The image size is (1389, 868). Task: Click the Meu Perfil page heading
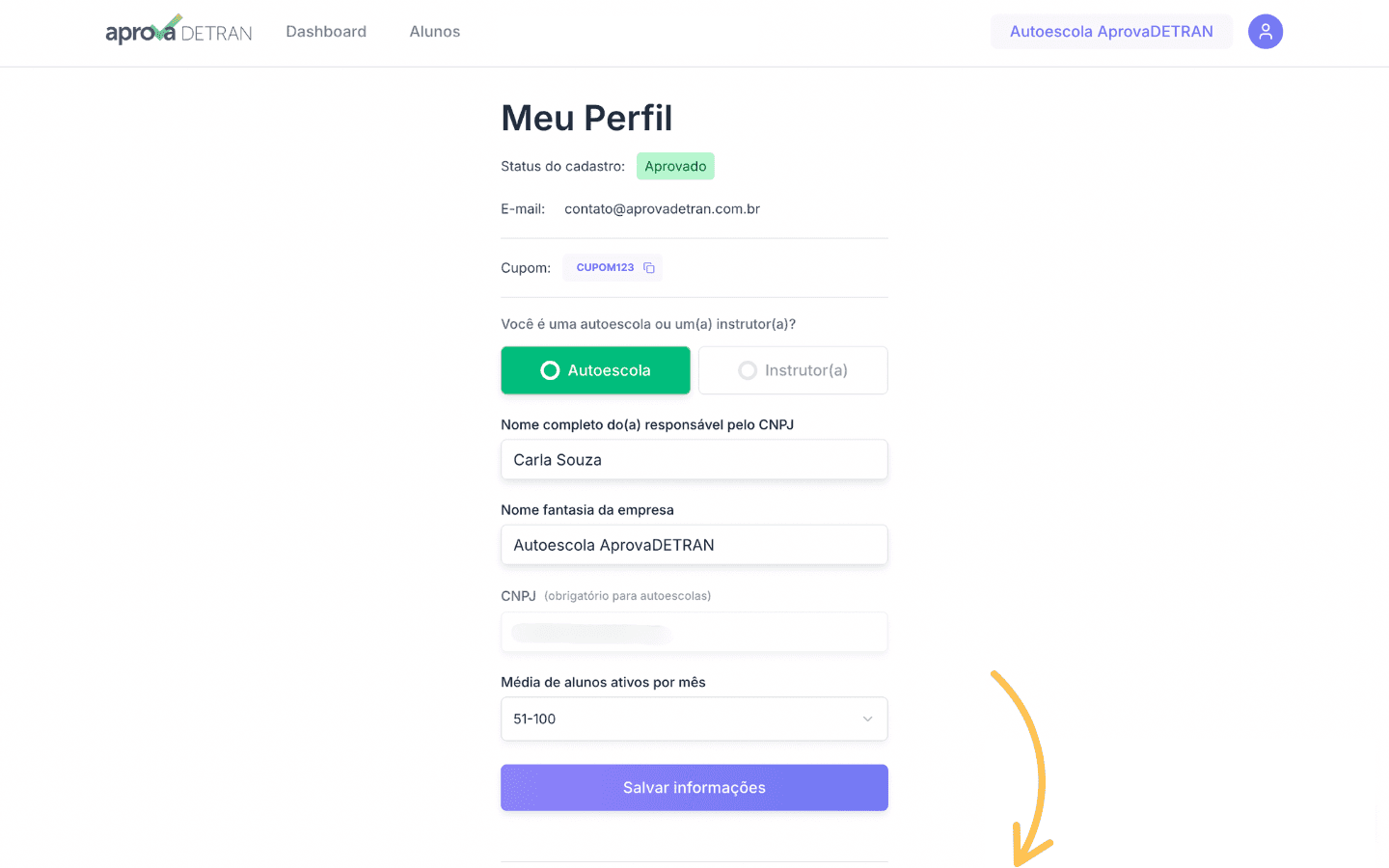coord(586,119)
